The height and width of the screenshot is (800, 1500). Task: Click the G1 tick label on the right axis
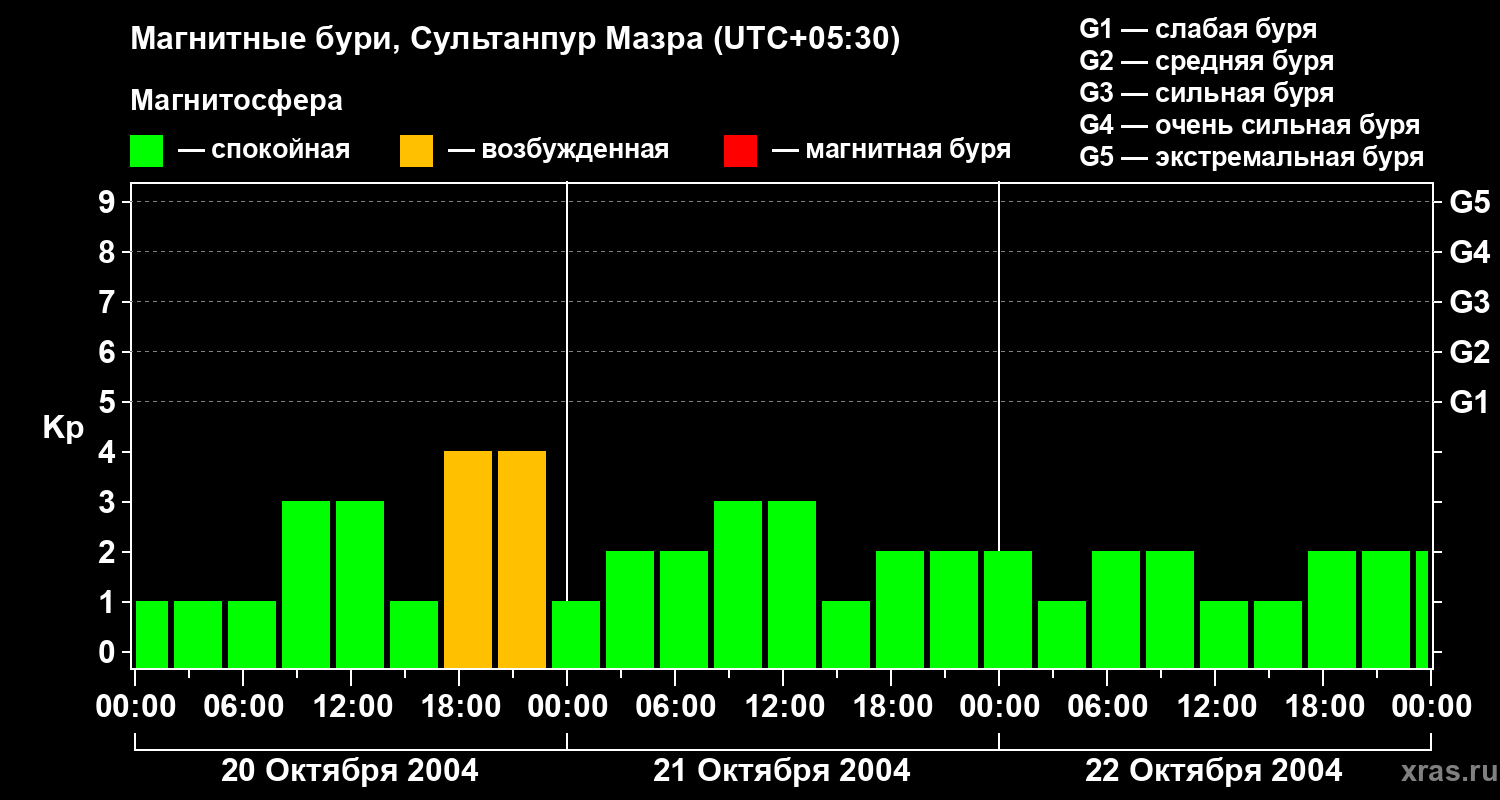[1469, 402]
